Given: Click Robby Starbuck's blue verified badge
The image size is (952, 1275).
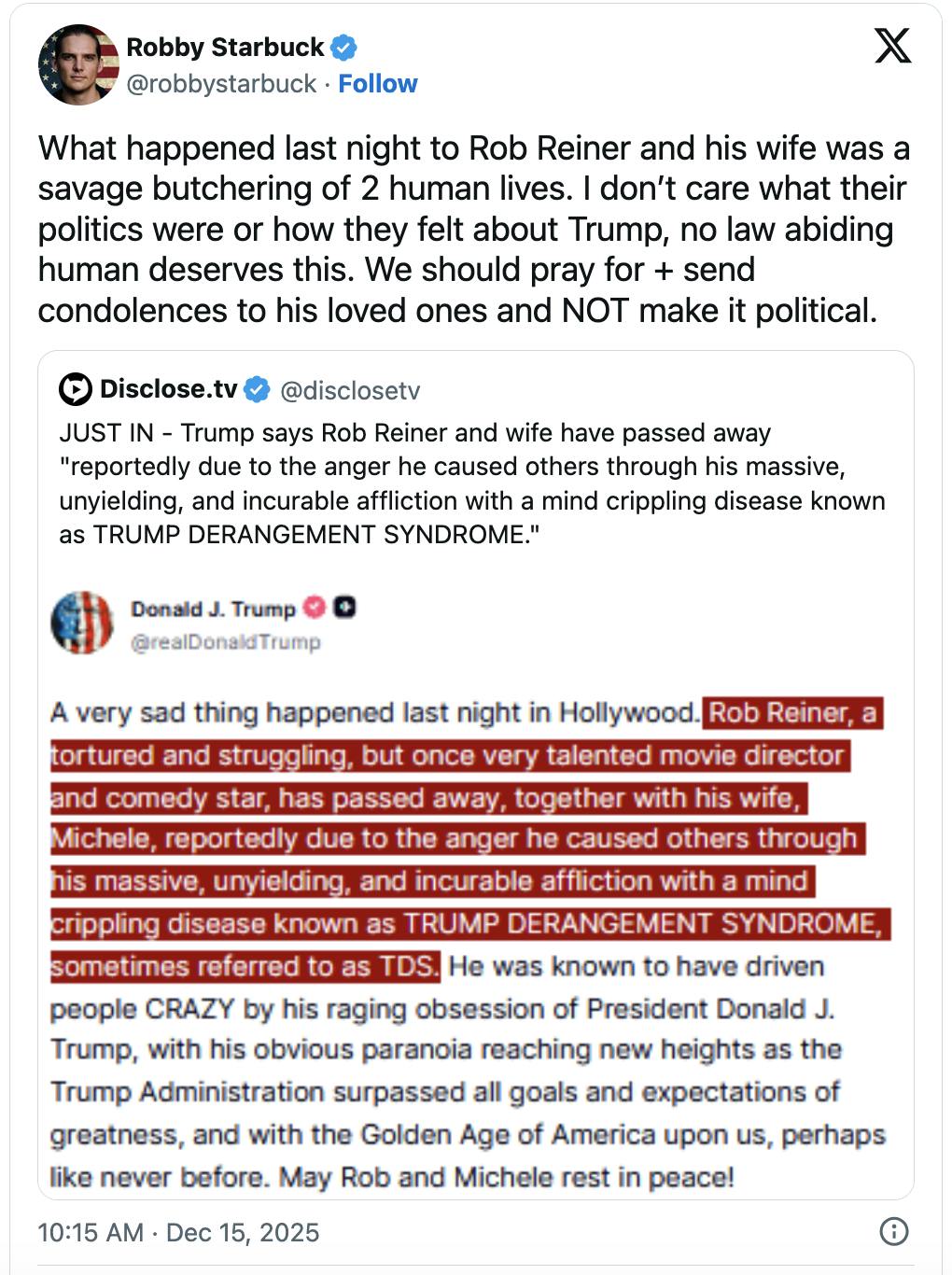Looking at the screenshot, I should click(345, 48).
